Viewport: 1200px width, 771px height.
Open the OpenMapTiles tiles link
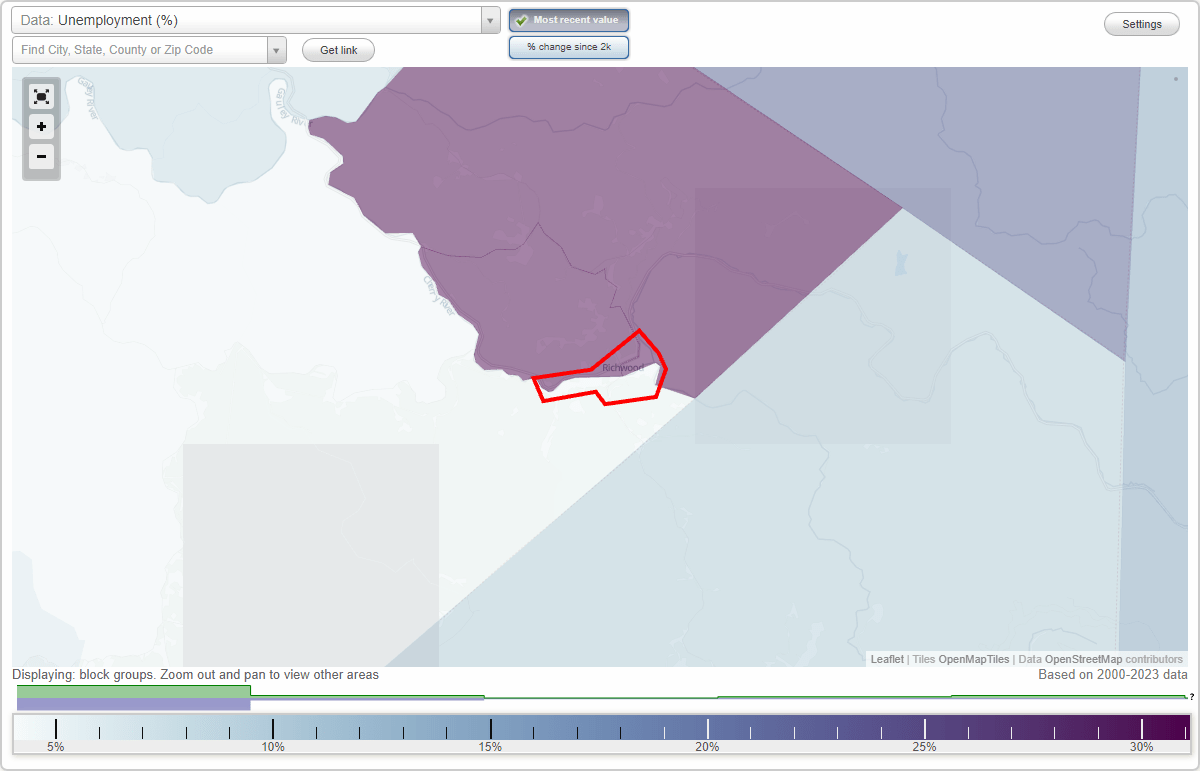[972, 659]
